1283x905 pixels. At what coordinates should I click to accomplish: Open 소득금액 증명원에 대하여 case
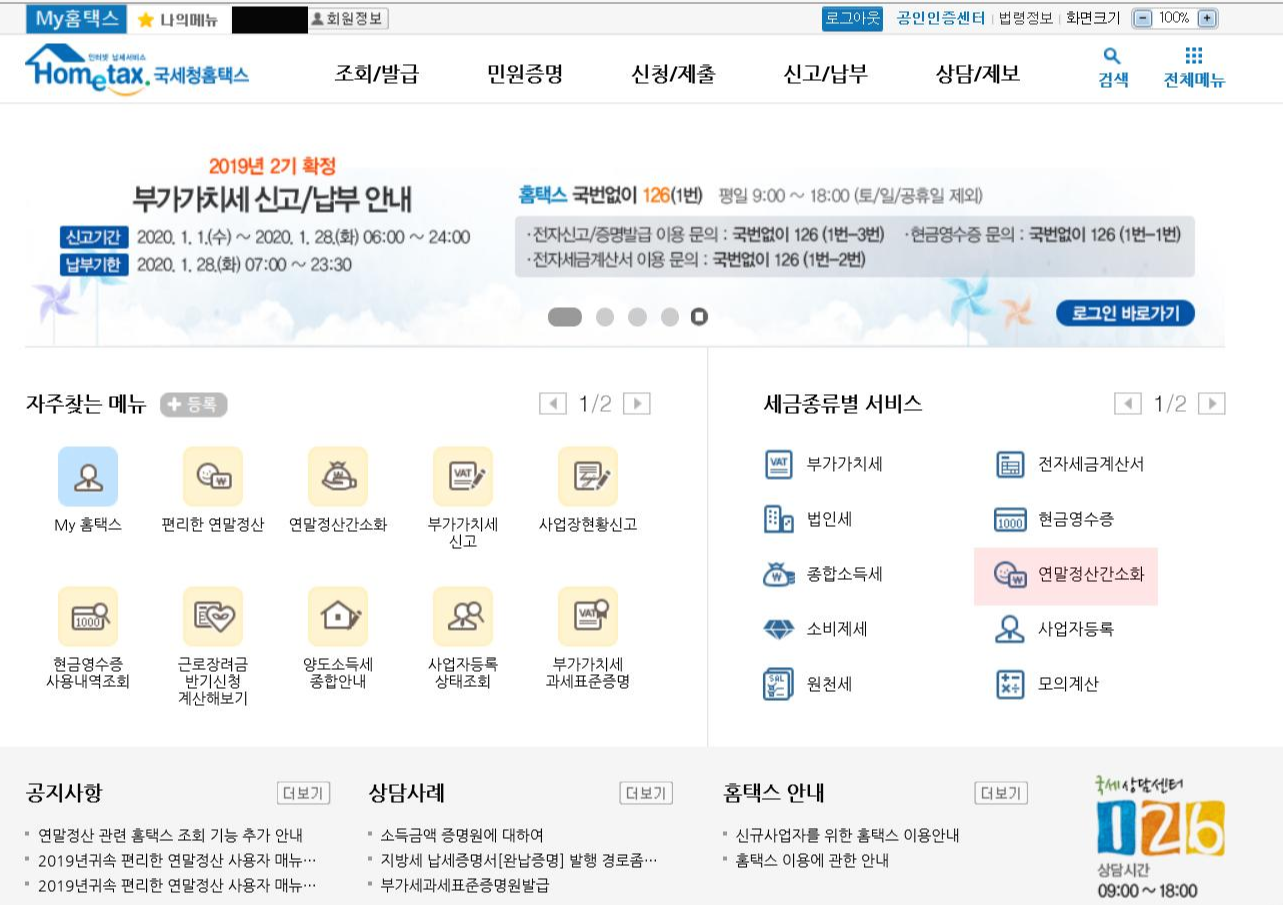click(x=461, y=835)
